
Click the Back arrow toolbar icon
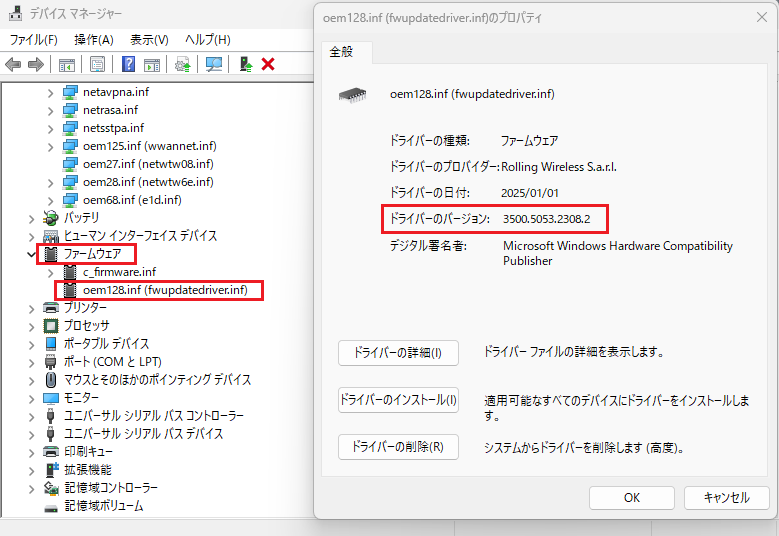point(13,65)
